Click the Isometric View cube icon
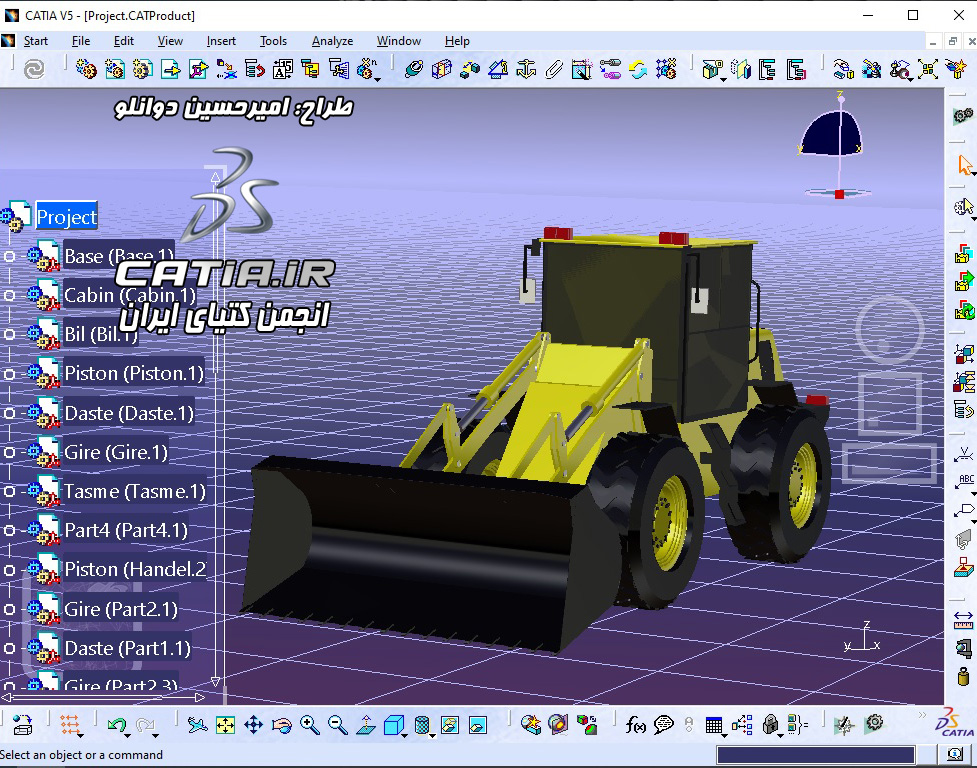977x768 pixels. 393,724
